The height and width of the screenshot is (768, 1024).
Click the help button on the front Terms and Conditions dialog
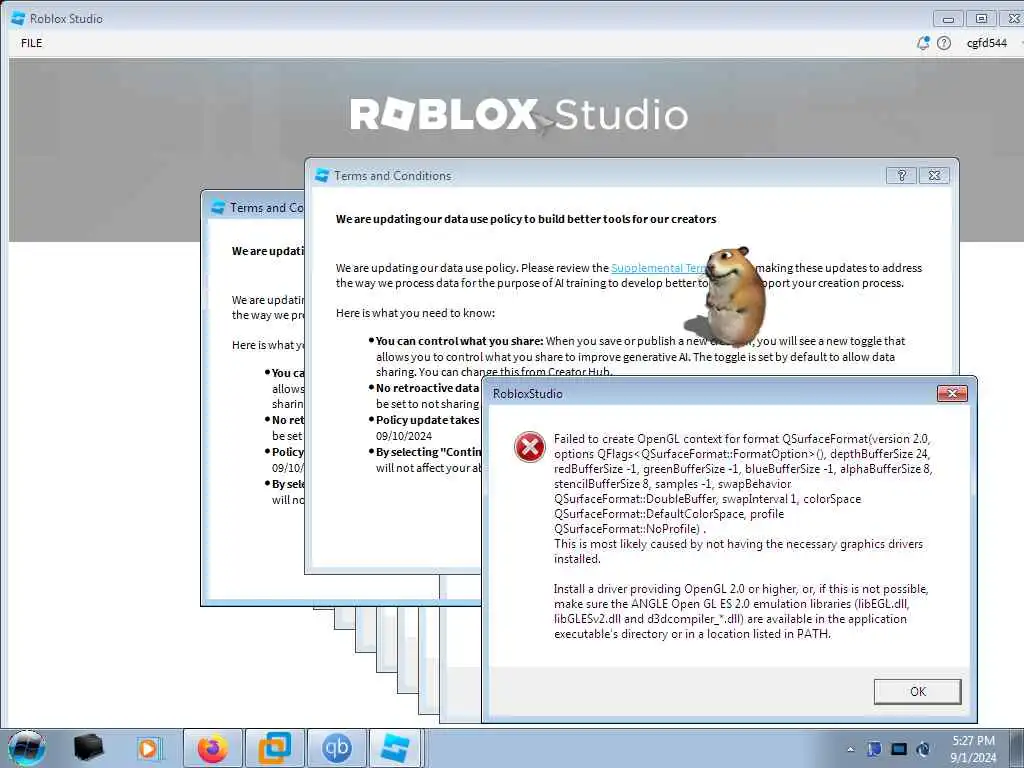(902, 175)
